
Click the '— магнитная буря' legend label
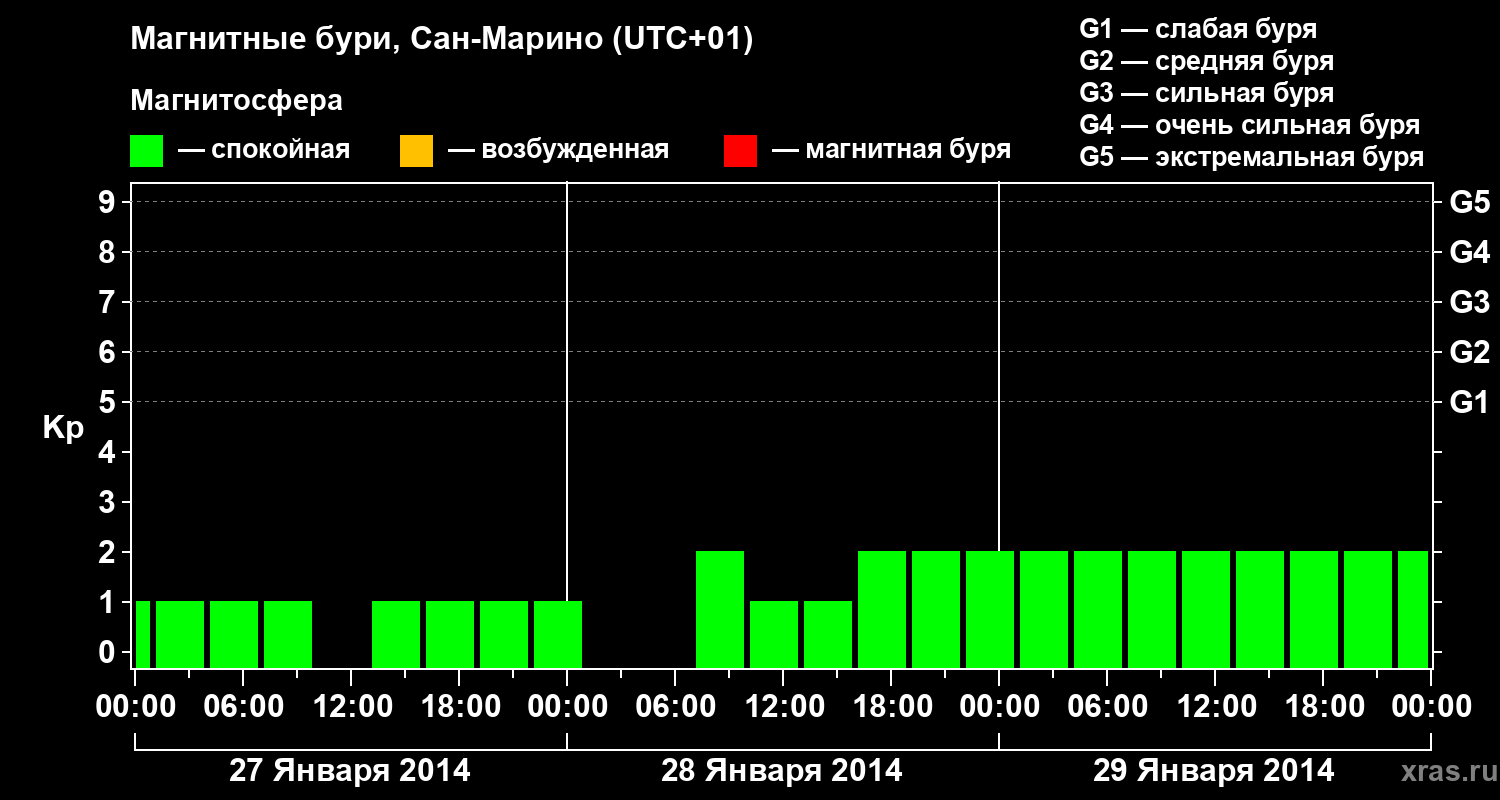pos(892,150)
